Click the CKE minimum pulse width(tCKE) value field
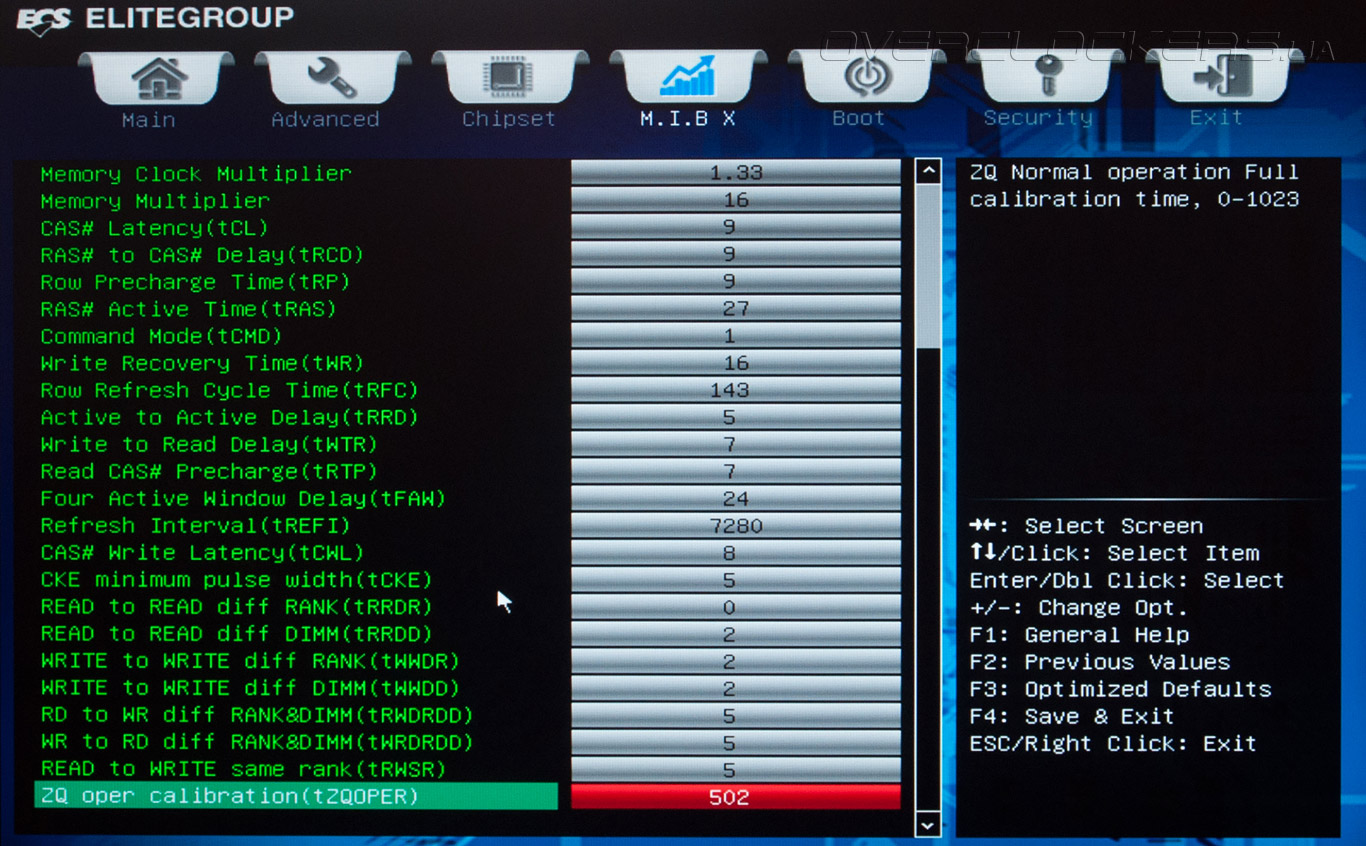This screenshot has height=846, width=1366. coord(736,580)
